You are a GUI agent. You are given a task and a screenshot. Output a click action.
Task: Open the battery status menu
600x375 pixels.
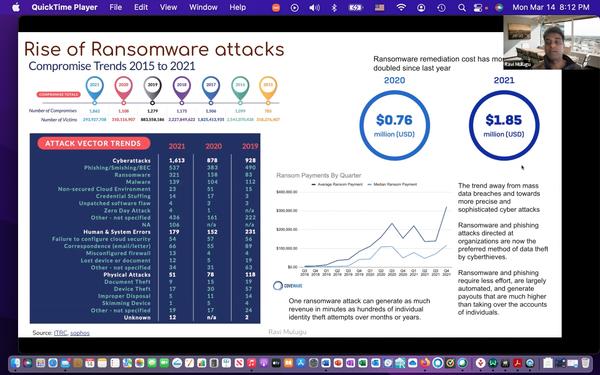click(355, 8)
